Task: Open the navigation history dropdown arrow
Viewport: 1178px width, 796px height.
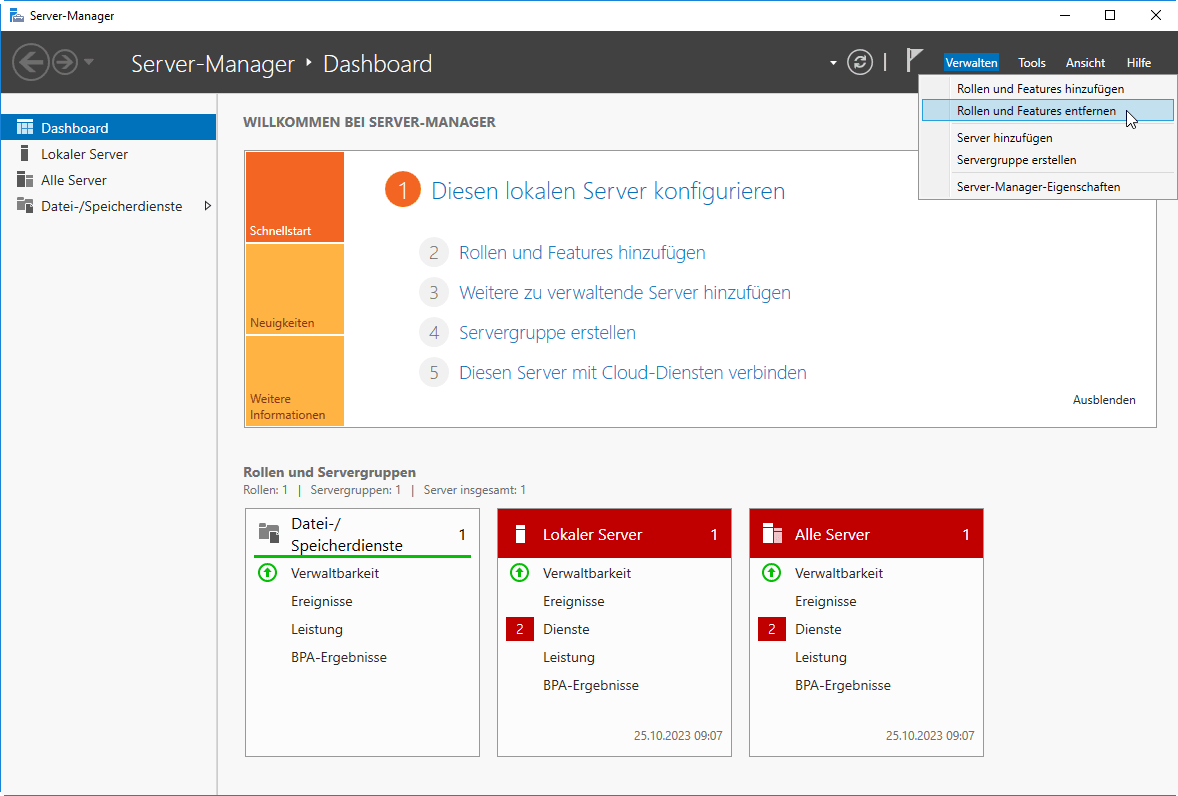Action: click(x=89, y=63)
